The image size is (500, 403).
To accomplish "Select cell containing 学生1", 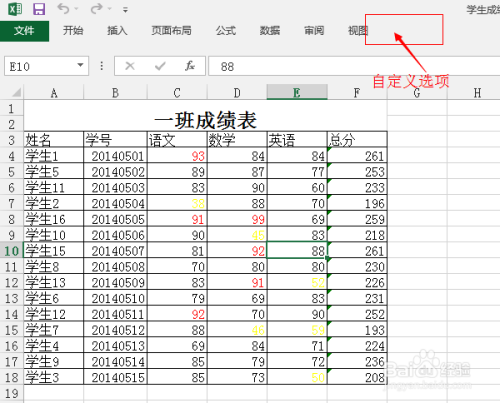I will point(54,156).
